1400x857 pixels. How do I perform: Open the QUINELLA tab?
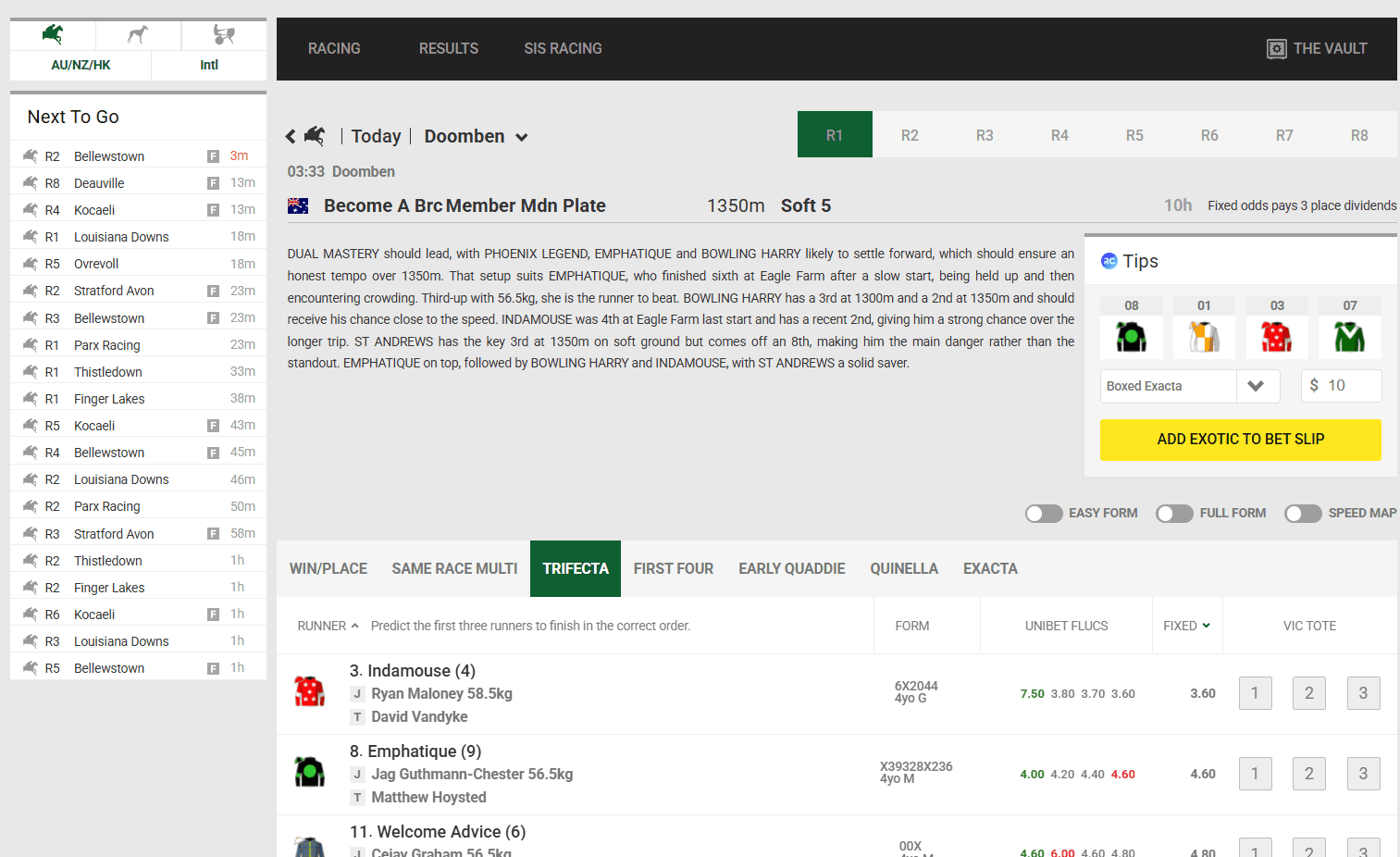[904, 568]
